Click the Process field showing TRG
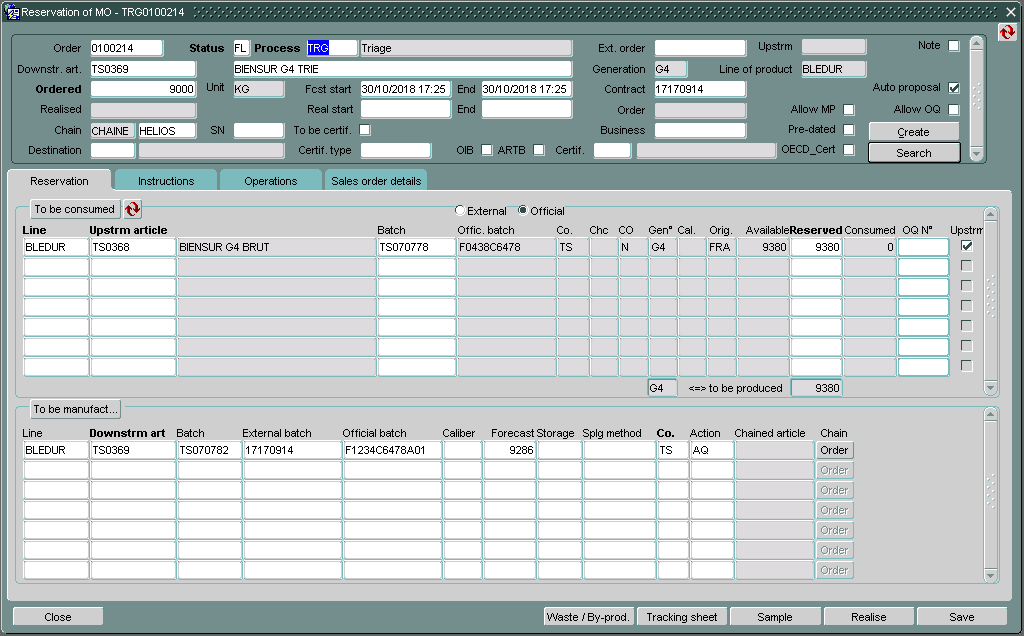 click(x=332, y=48)
